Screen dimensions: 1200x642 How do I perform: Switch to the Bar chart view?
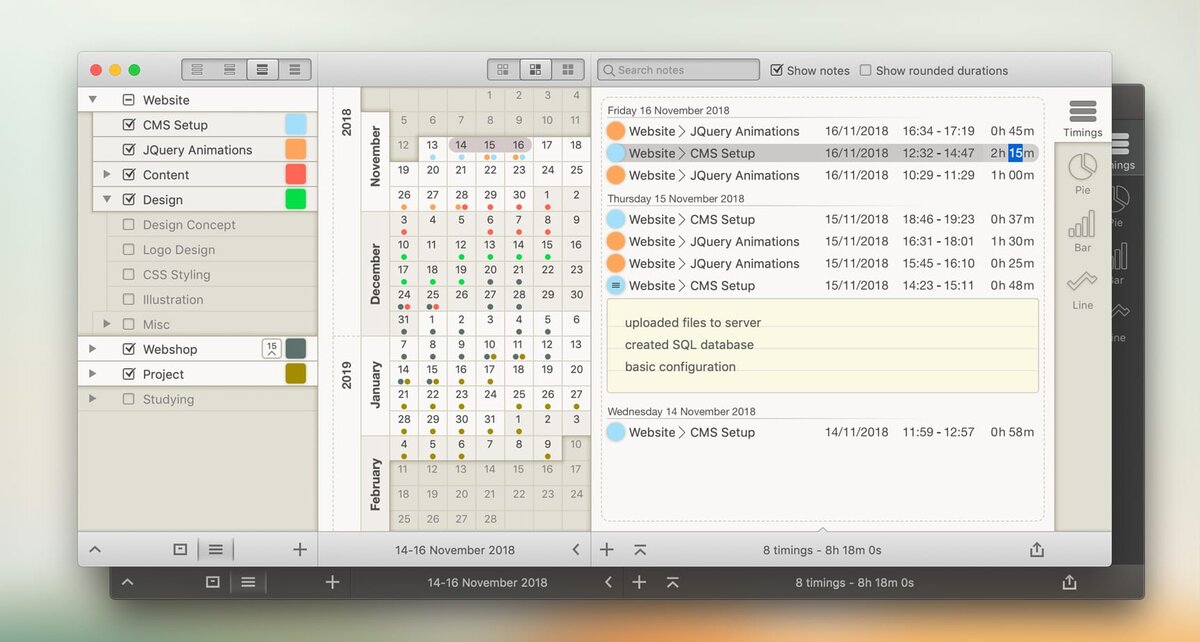[1082, 224]
